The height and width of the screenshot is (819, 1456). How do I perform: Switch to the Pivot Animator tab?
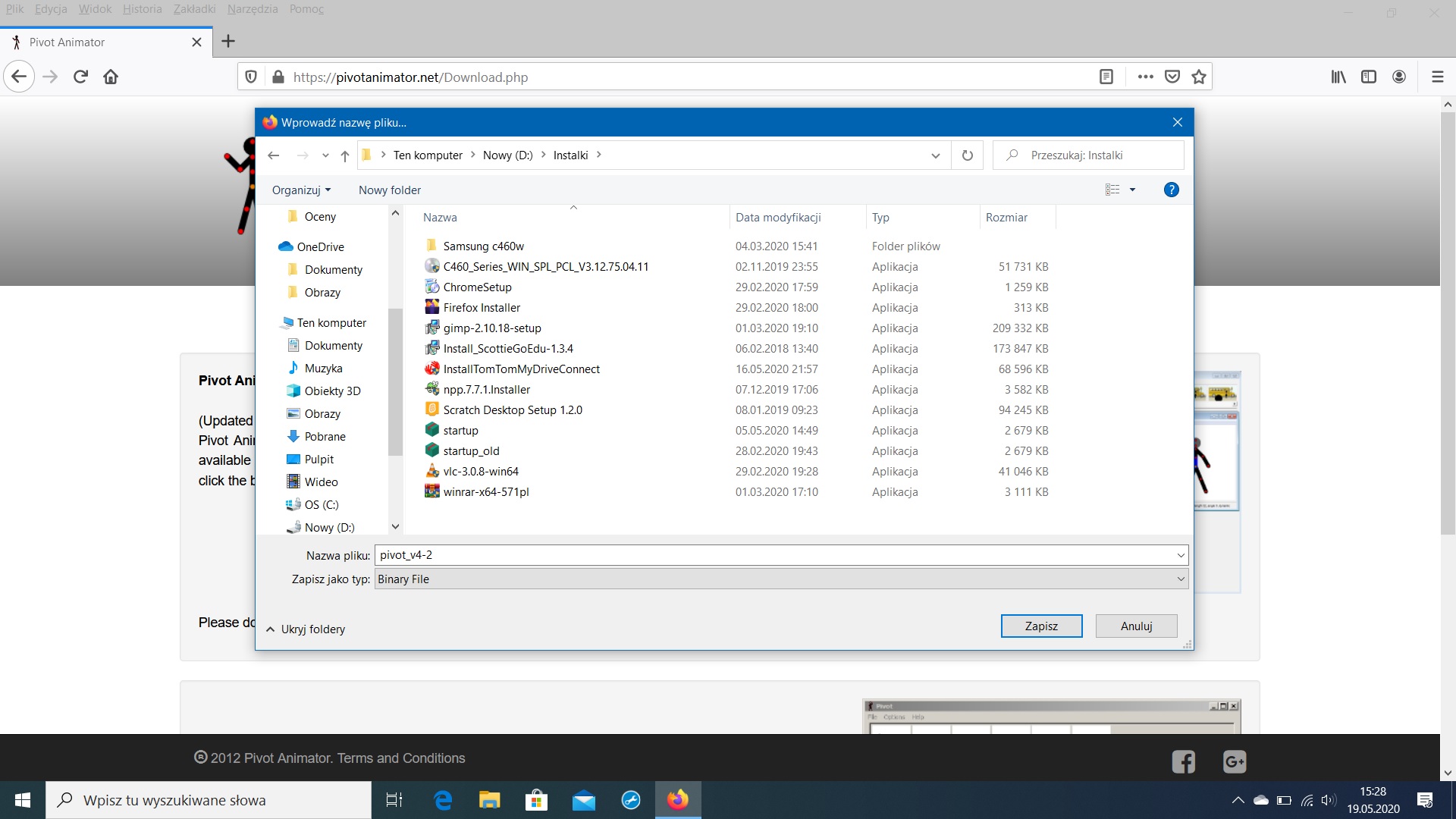[x=106, y=42]
